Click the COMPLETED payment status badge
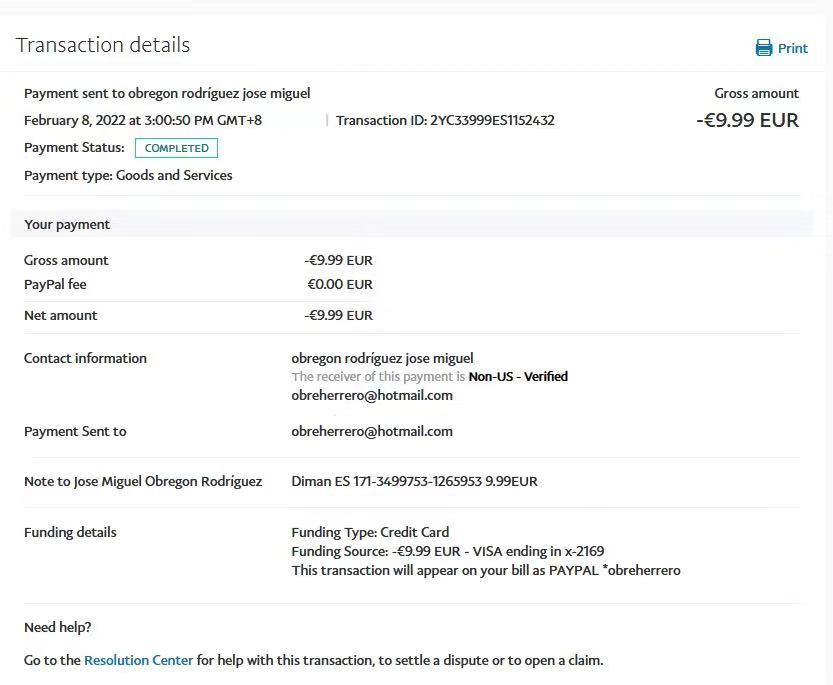 [x=176, y=148]
